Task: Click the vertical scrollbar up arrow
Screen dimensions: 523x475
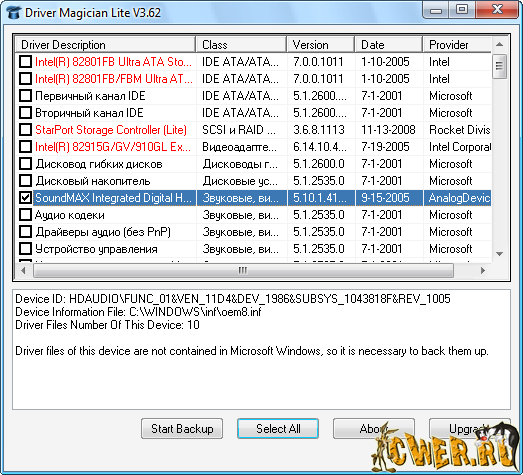Action: pyautogui.click(x=499, y=44)
